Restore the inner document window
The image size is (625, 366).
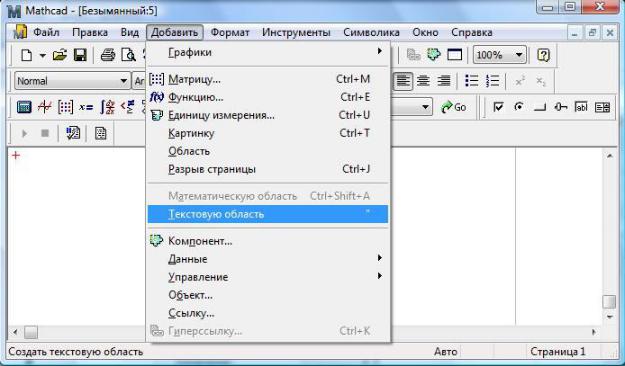point(592,33)
